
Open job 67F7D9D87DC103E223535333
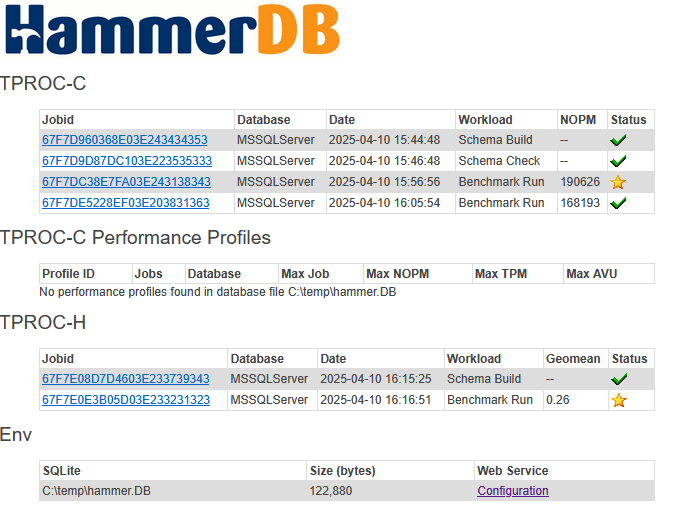127,161
